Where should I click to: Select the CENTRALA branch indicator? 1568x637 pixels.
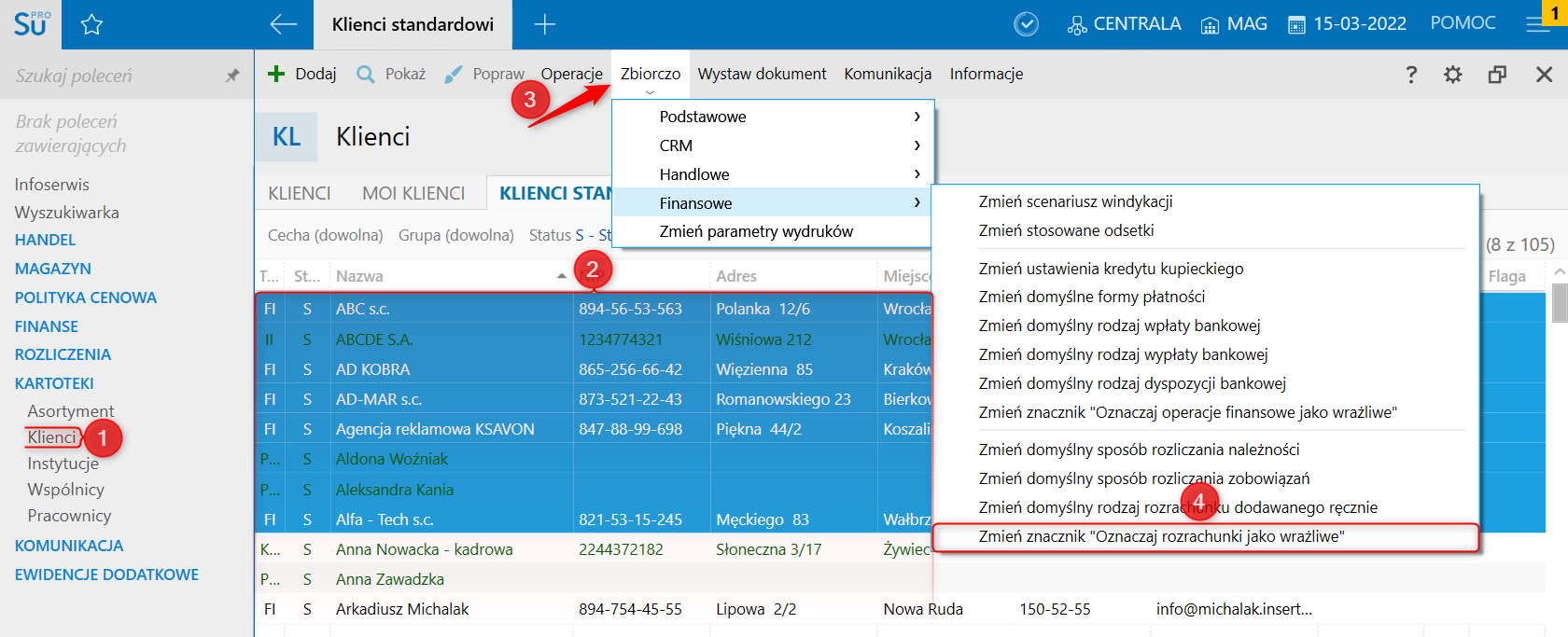(1124, 24)
